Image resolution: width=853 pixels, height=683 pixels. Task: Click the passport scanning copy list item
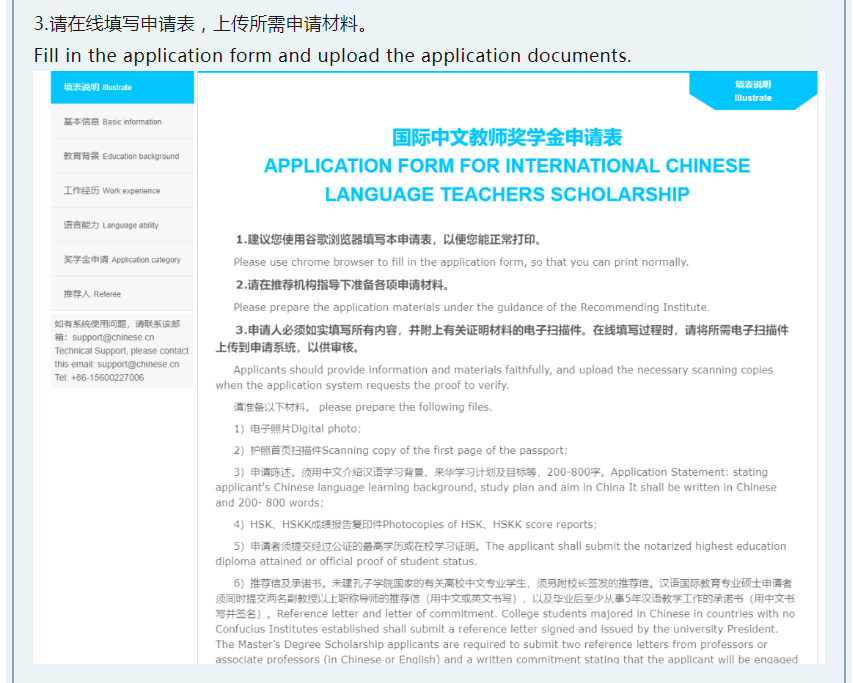[400, 450]
